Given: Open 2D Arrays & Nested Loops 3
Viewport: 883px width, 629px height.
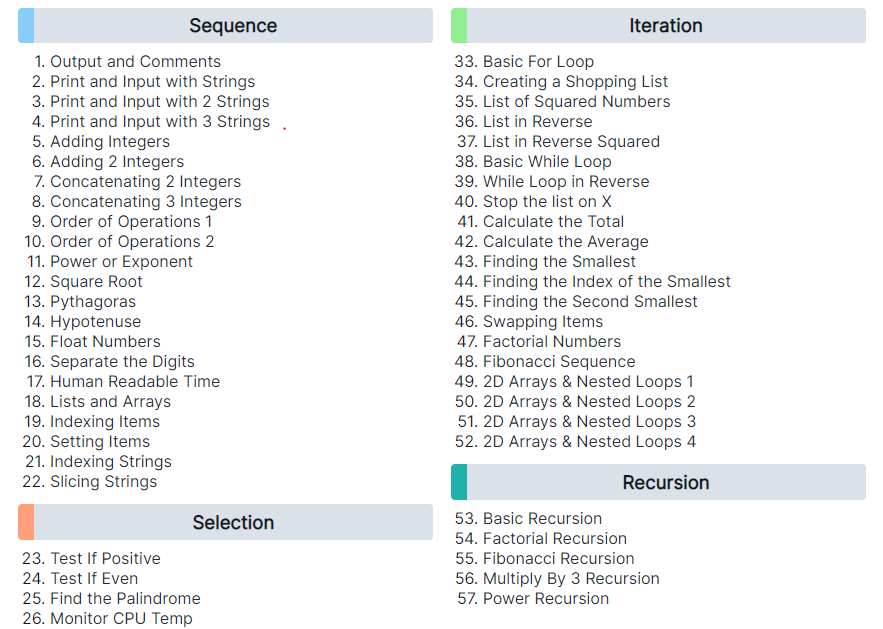Looking at the screenshot, I should (x=589, y=422).
